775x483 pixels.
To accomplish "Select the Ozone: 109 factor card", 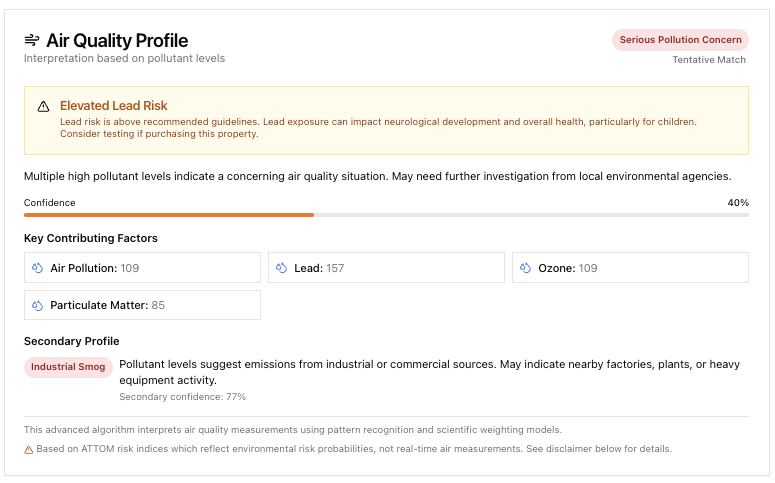I will pyautogui.click(x=630, y=268).
